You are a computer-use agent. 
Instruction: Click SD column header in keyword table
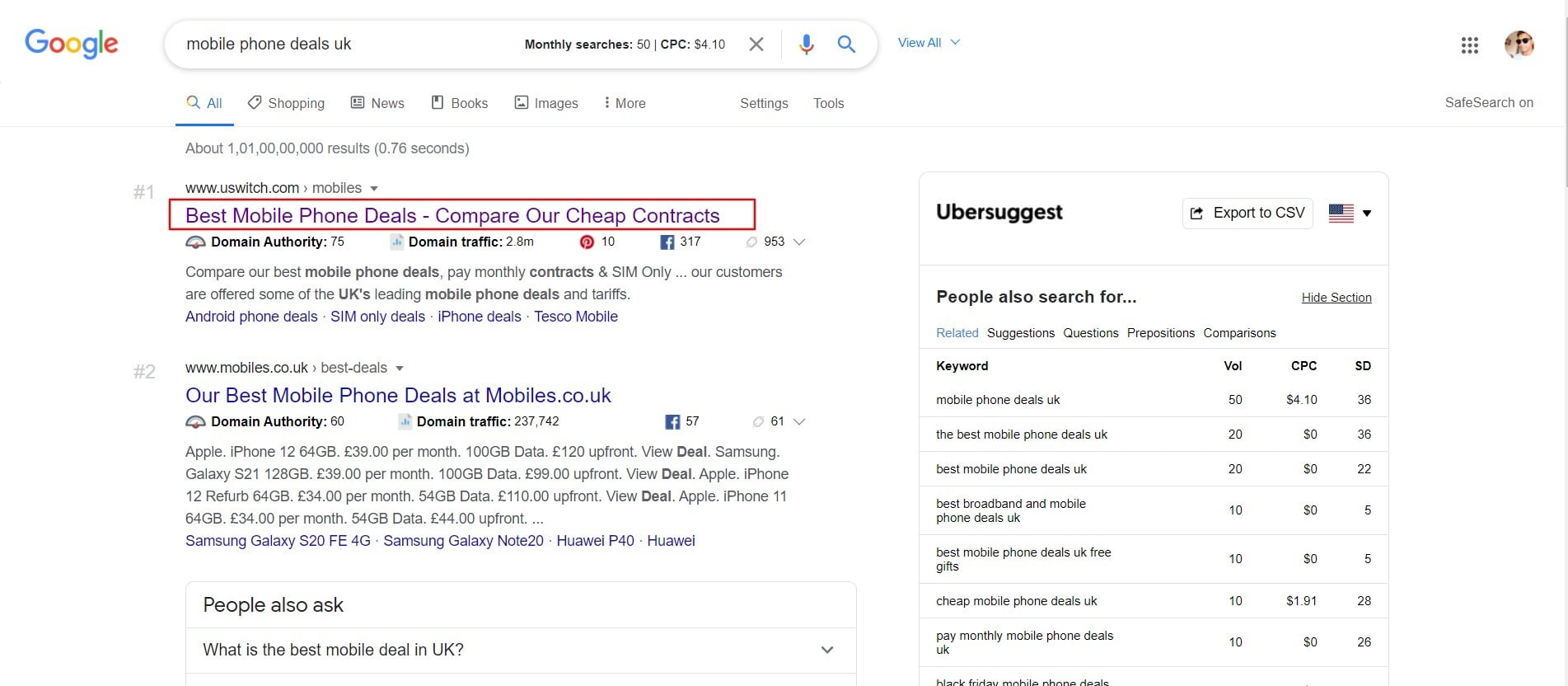click(1363, 366)
